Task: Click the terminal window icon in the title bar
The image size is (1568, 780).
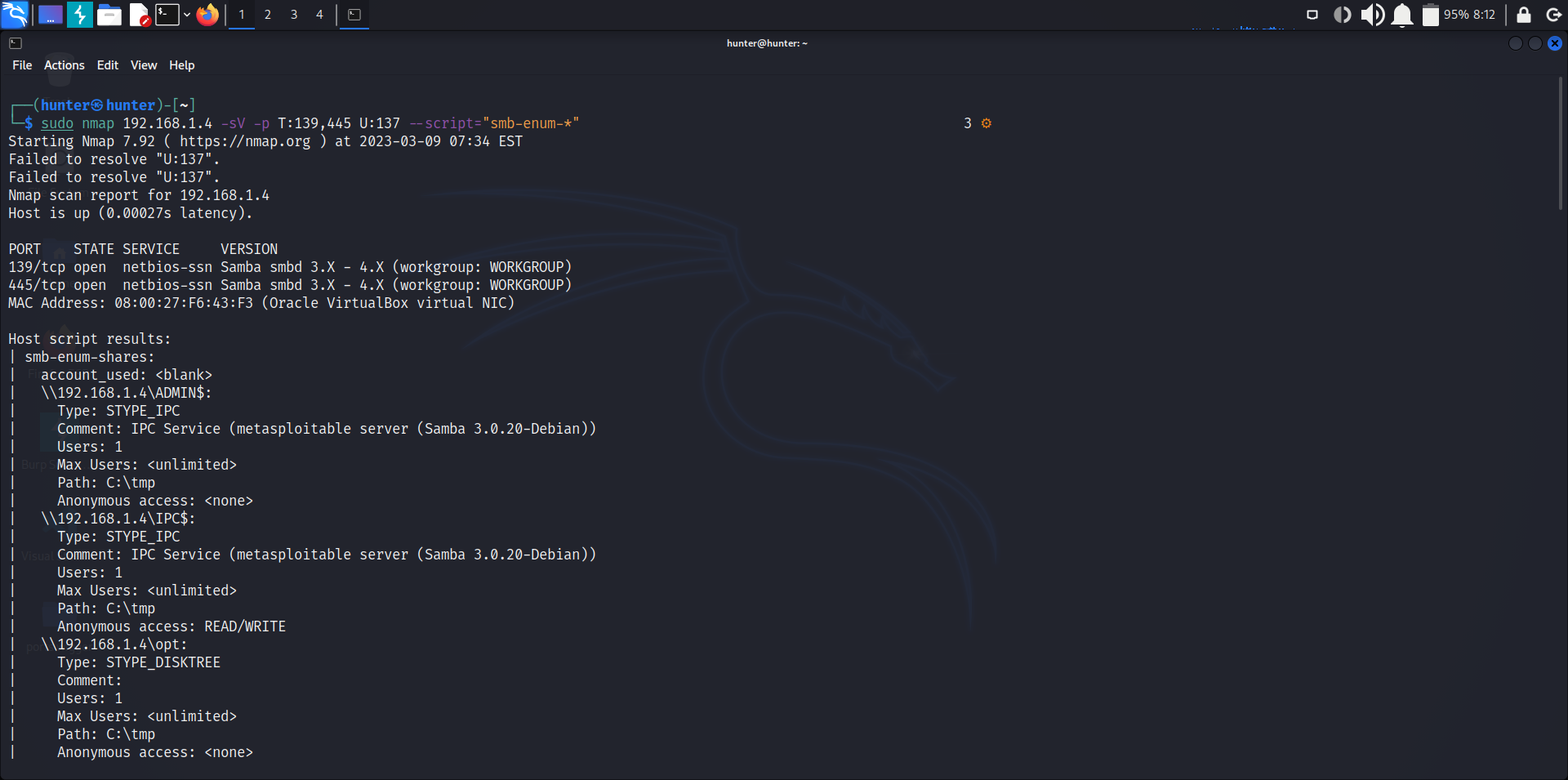Action: [16, 43]
